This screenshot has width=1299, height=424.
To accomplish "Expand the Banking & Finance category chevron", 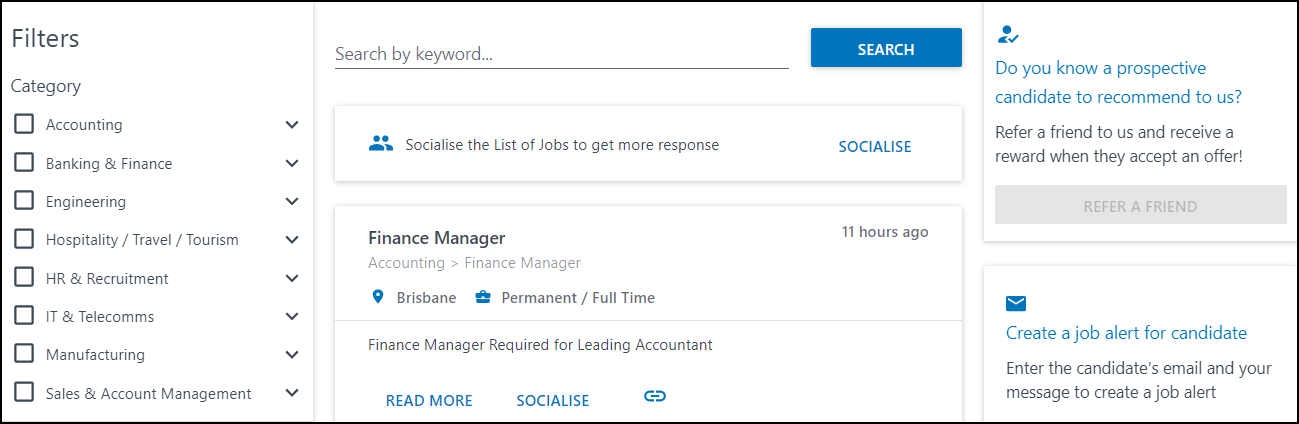I will [x=292, y=163].
